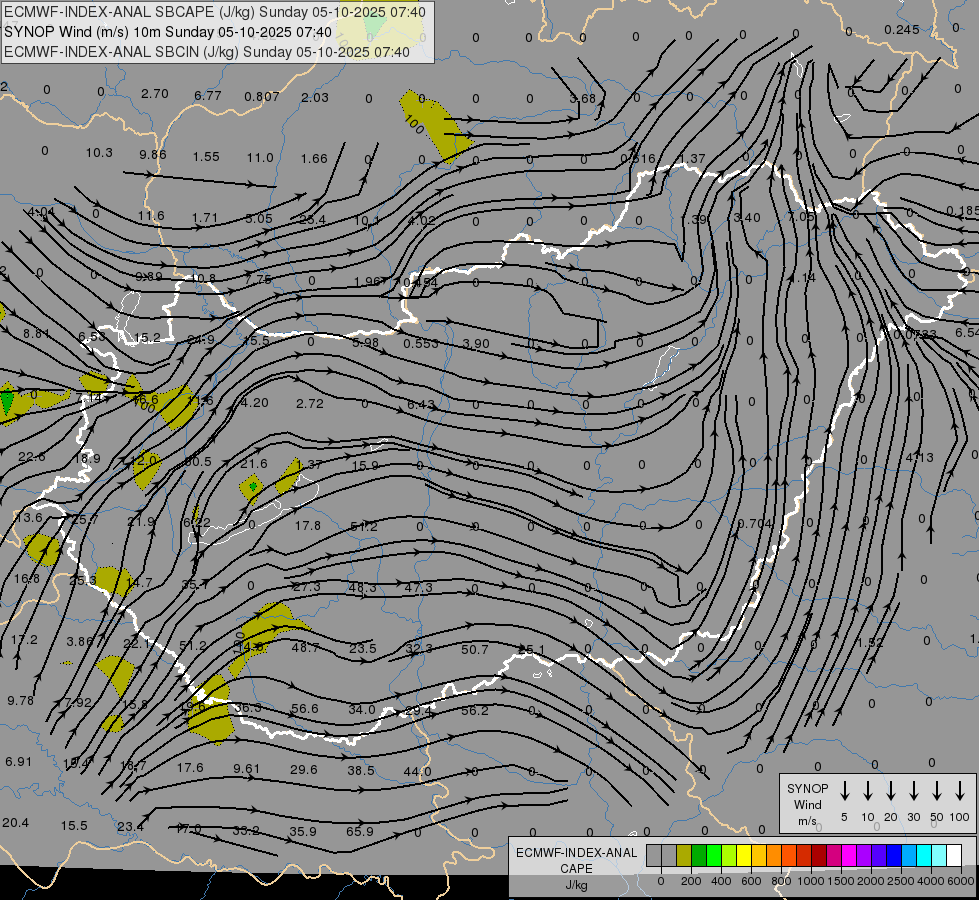Image resolution: width=979 pixels, height=900 pixels.
Task: Click the 100 m/s wind legend arrow
Action: click(x=960, y=791)
